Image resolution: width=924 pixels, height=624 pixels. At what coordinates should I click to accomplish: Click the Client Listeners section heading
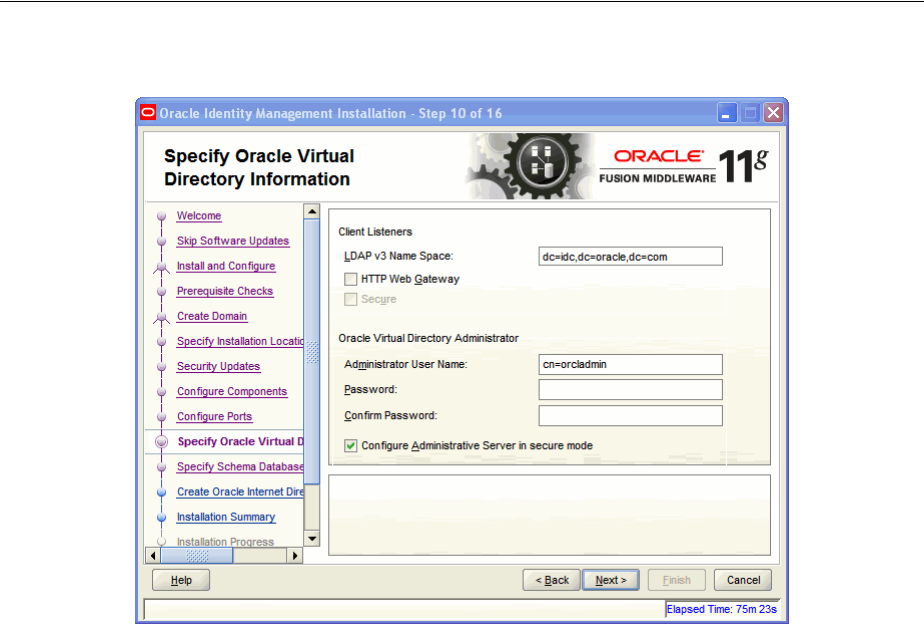(x=375, y=232)
